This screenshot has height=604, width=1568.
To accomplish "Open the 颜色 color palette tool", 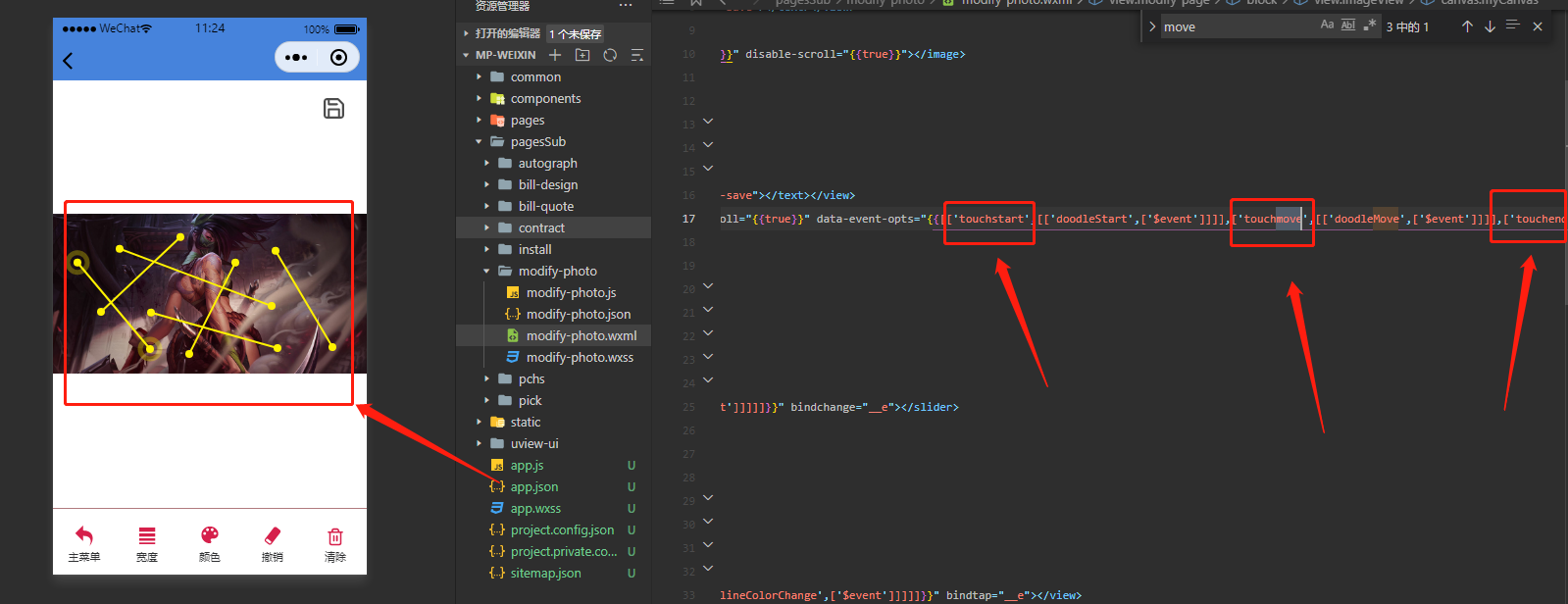I will click(x=210, y=543).
